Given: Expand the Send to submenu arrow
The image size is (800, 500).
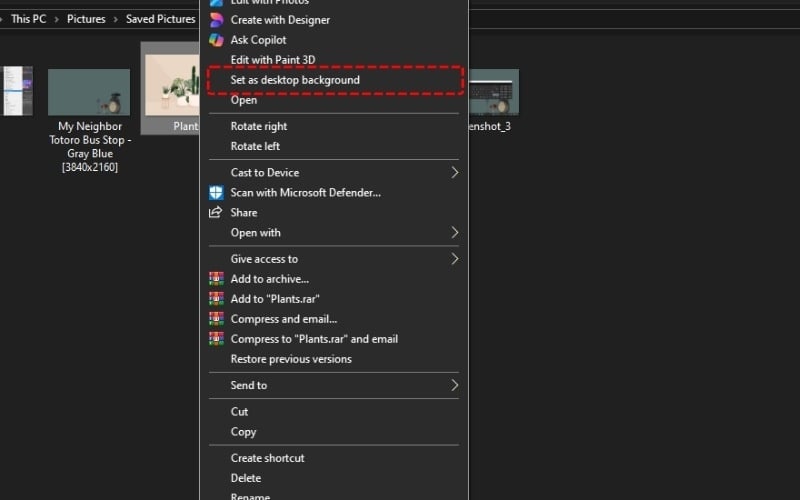Looking at the screenshot, I should 454,385.
